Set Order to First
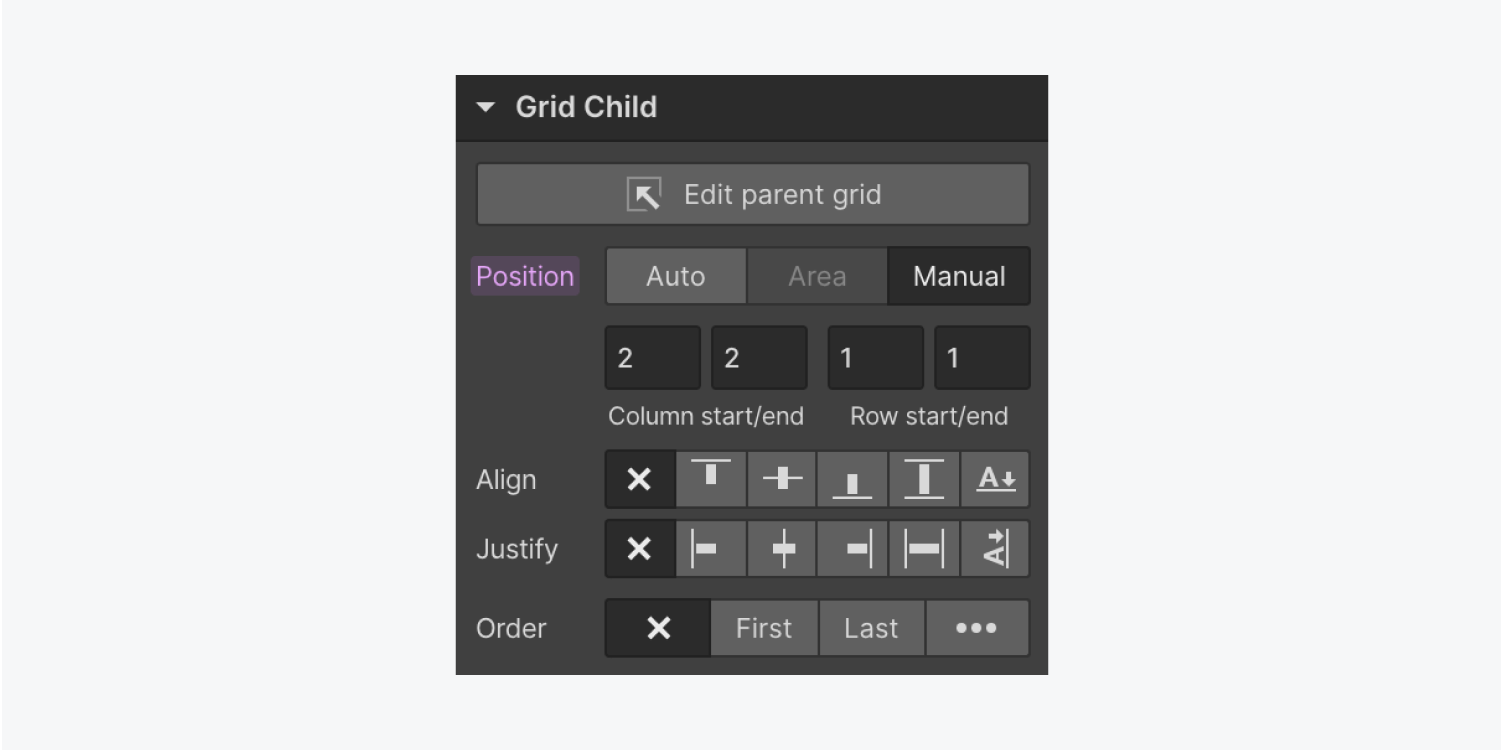 point(764,628)
